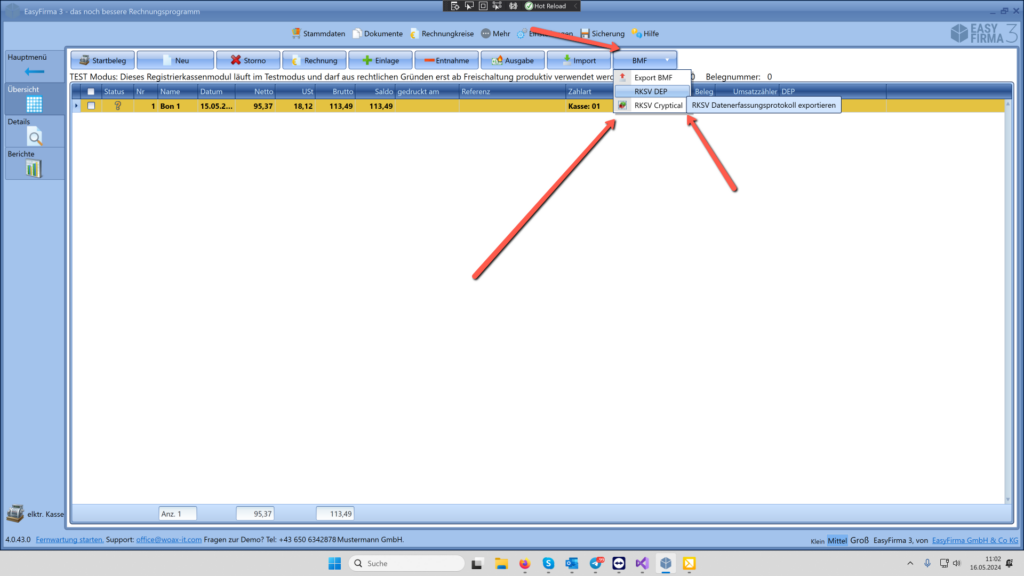The width and height of the screenshot is (1024, 576).
Task: Open the Rechnung button
Action: (x=314, y=60)
